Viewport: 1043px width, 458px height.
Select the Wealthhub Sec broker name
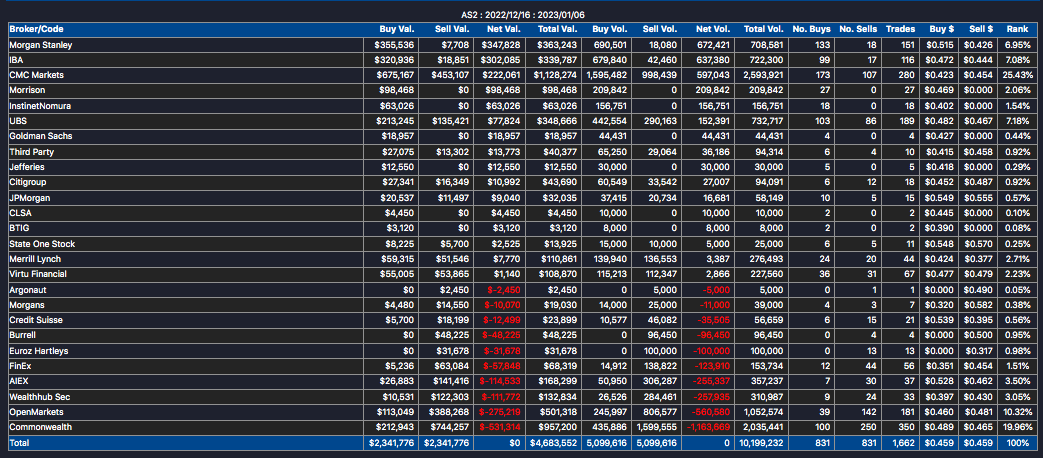point(40,396)
